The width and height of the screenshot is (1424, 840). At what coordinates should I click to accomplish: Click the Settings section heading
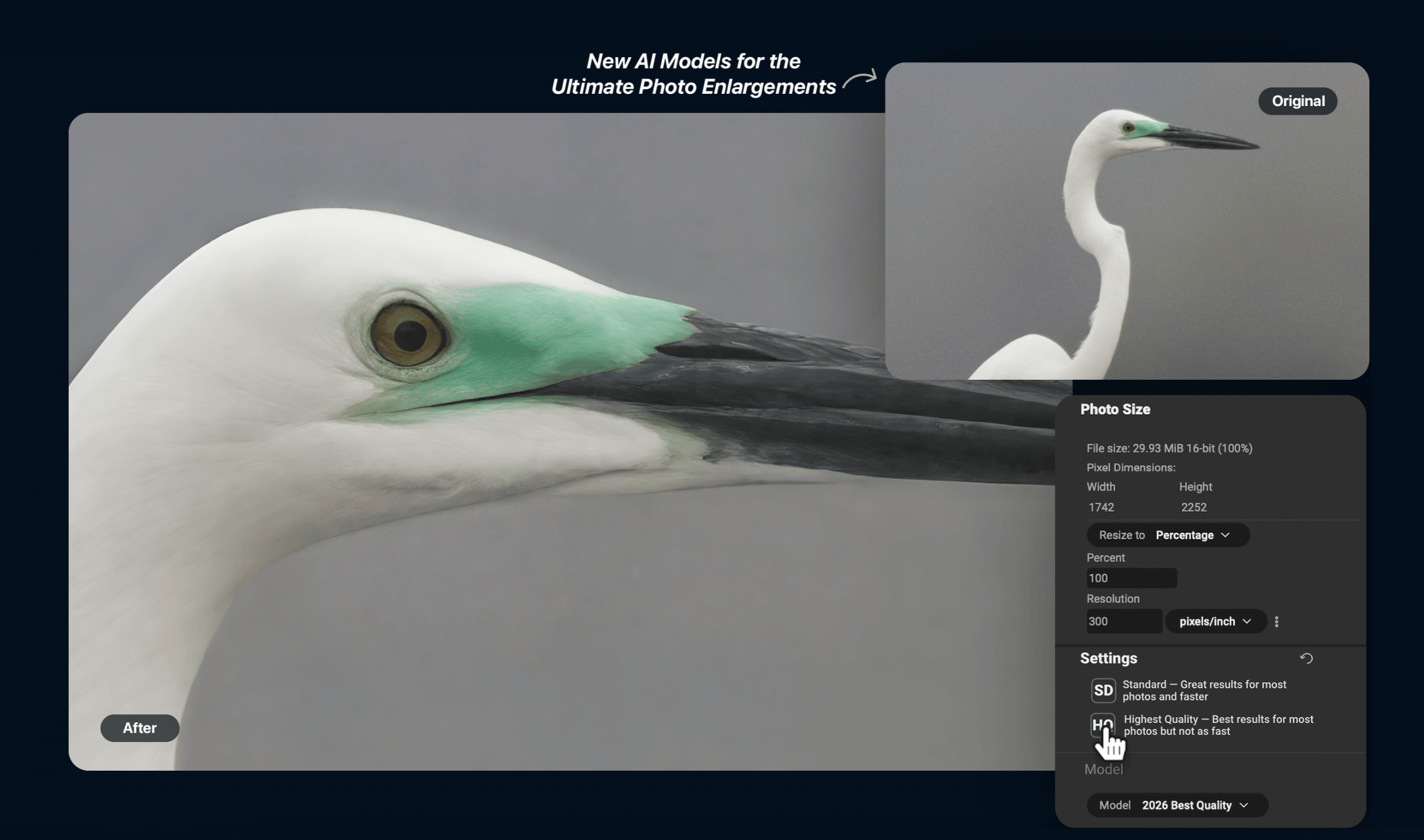coord(1109,658)
